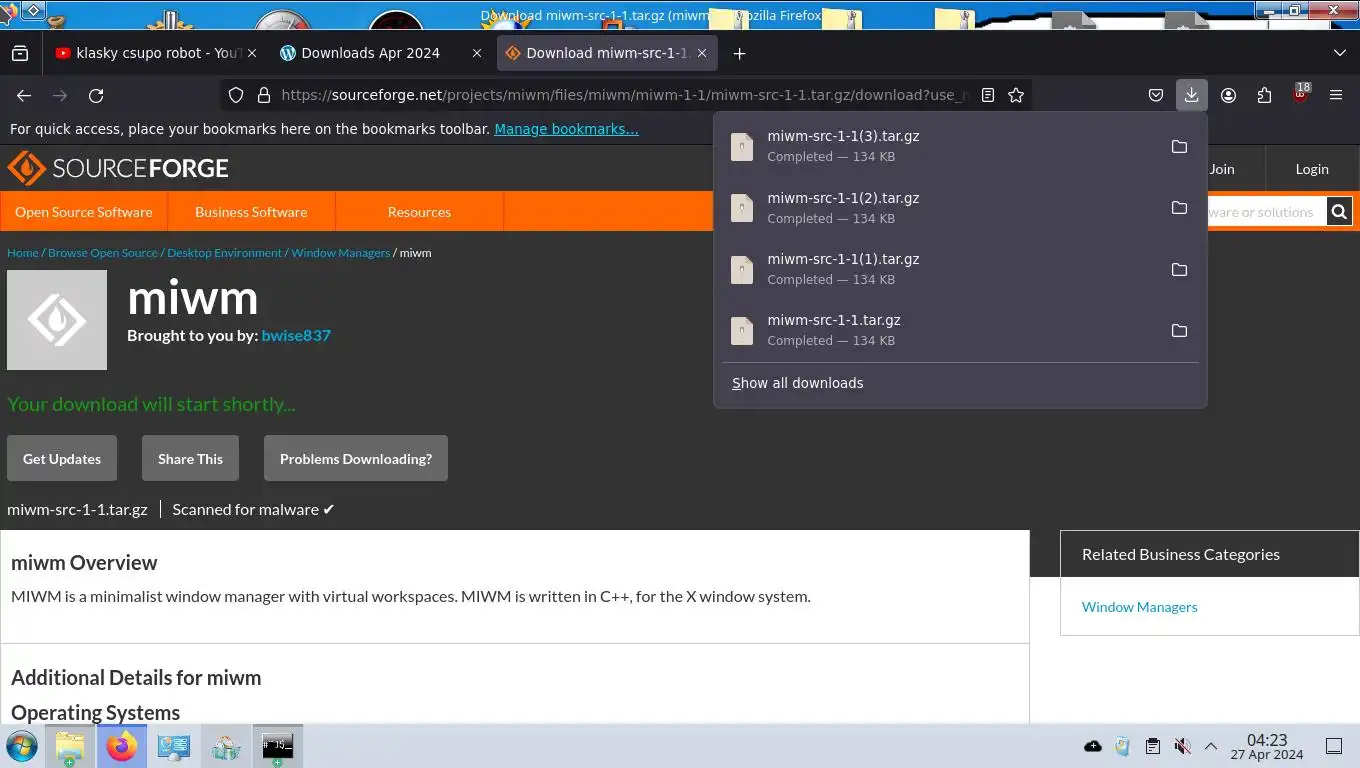The height and width of the screenshot is (768, 1360).
Task: Click the Save to Pocket icon
Action: tap(1155, 95)
